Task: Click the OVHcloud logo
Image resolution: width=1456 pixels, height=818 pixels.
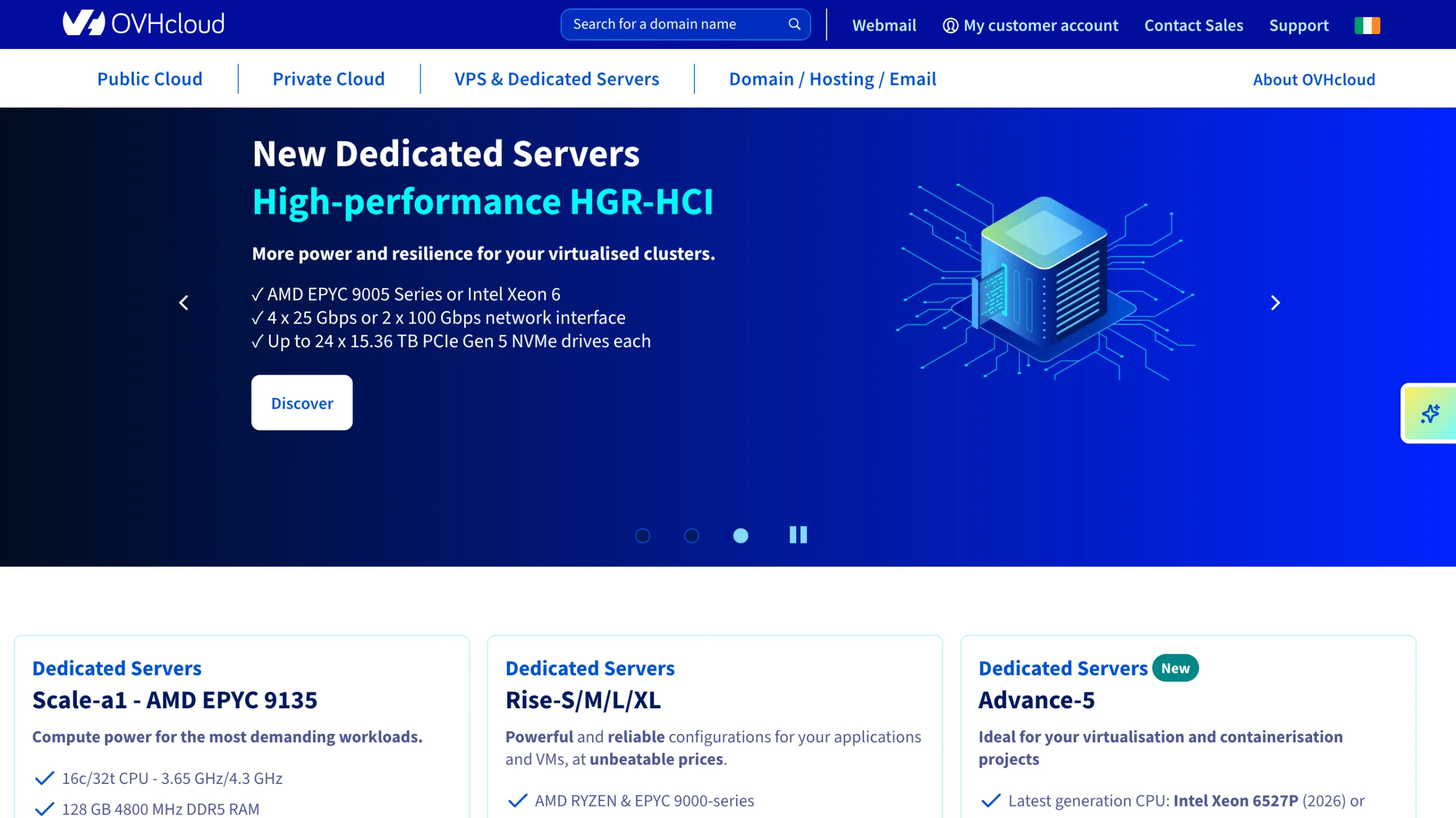Action: coord(143,23)
